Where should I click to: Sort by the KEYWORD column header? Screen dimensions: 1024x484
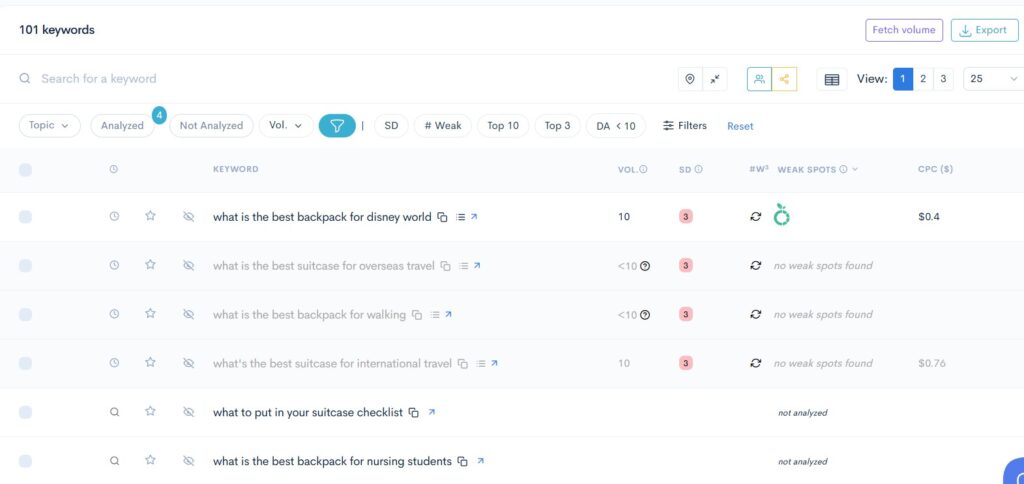point(236,169)
